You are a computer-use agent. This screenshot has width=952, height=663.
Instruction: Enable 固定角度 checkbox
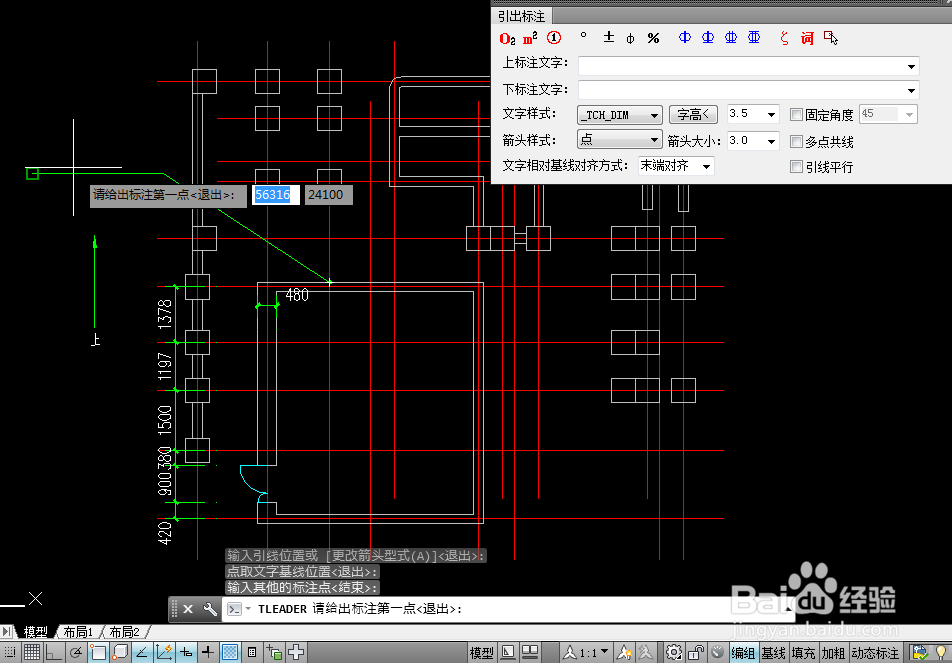pyautogui.click(x=797, y=114)
